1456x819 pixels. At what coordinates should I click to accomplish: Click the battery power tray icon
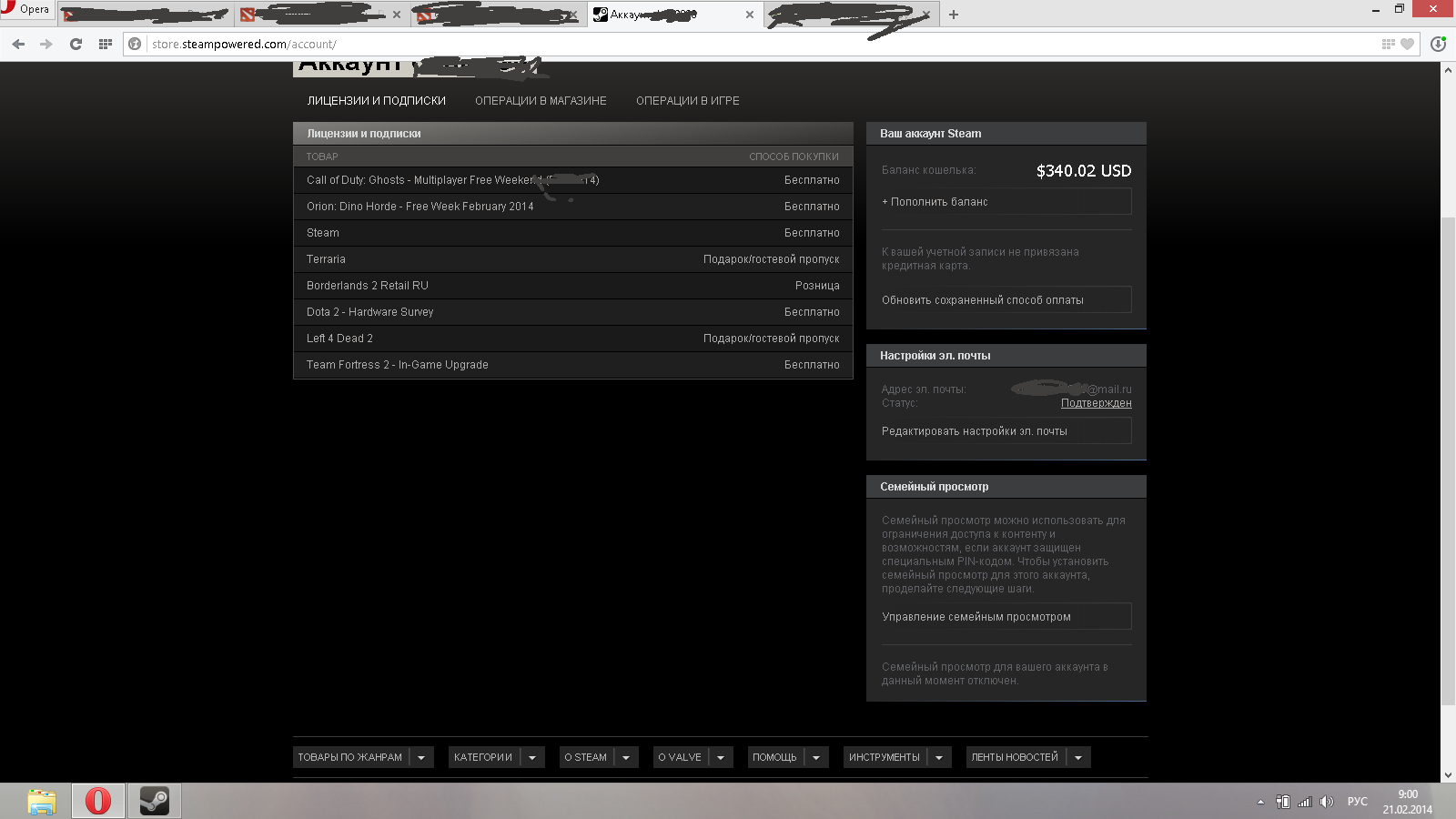click(1283, 802)
